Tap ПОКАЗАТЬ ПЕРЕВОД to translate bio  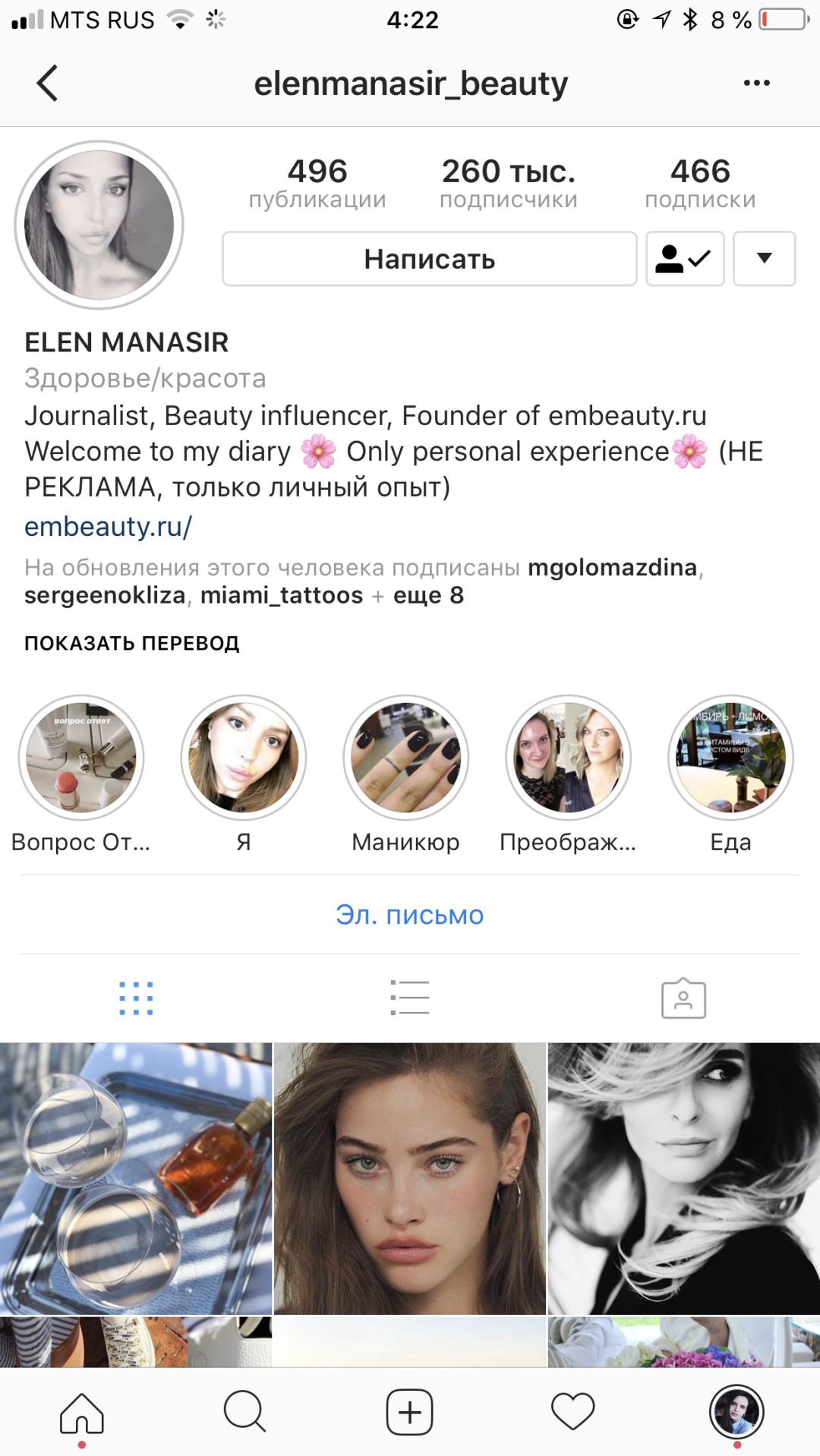pos(132,643)
